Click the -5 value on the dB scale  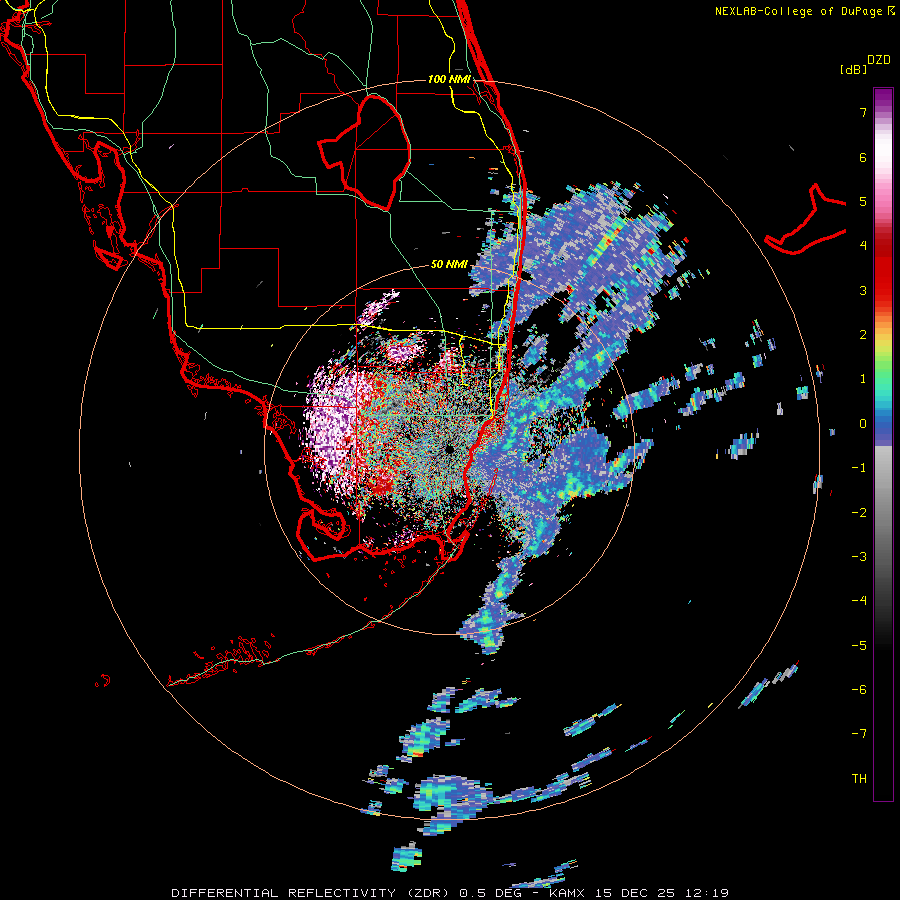(x=859, y=645)
